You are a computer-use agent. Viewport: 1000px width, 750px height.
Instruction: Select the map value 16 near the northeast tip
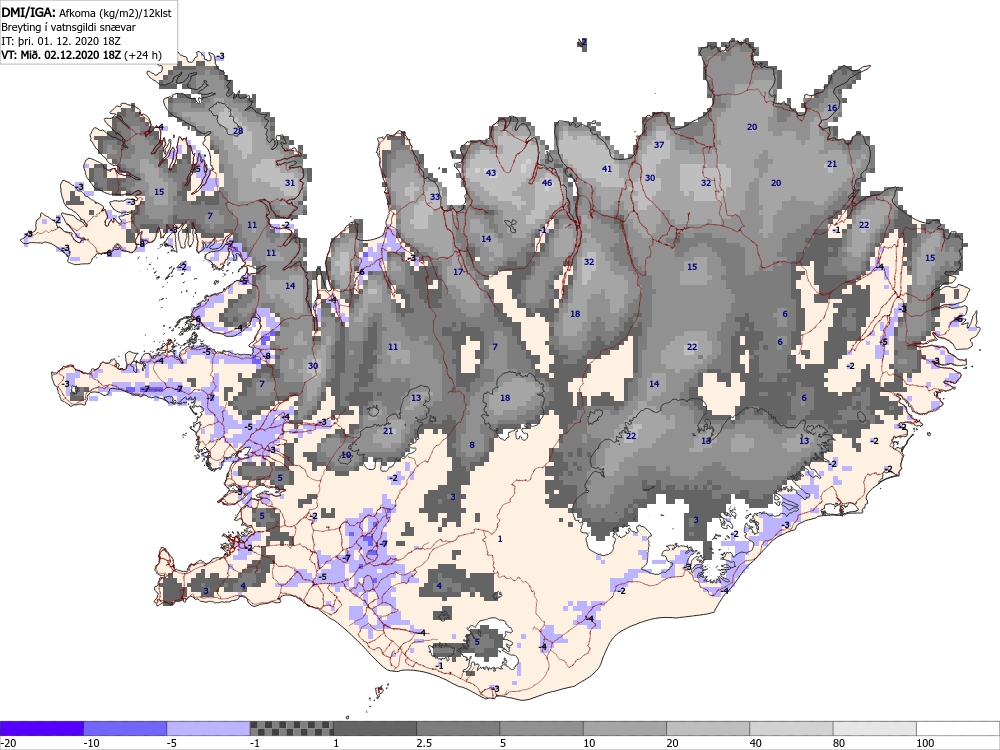coord(832,108)
